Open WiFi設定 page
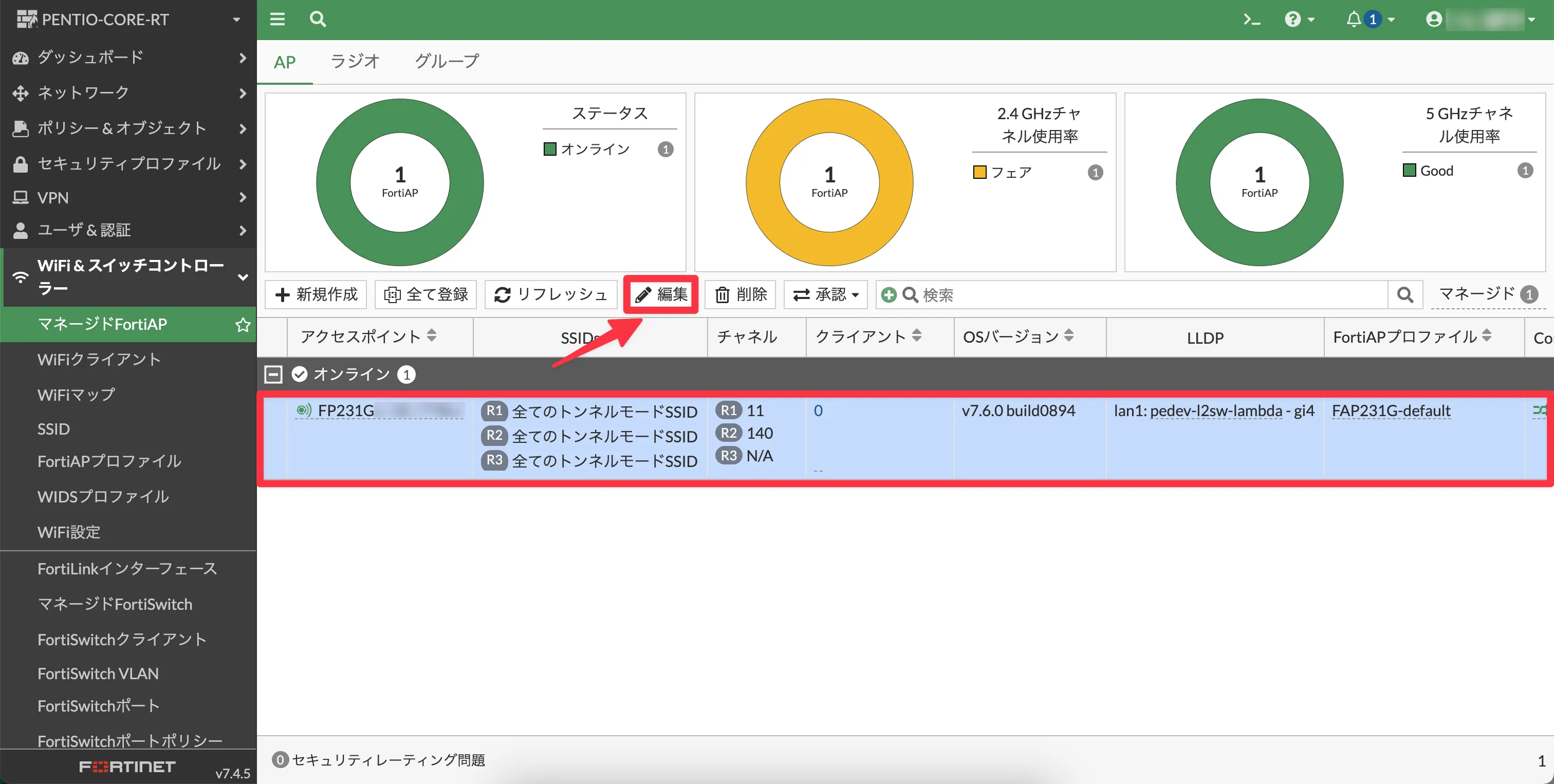1554x784 pixels. coord(69,532)
